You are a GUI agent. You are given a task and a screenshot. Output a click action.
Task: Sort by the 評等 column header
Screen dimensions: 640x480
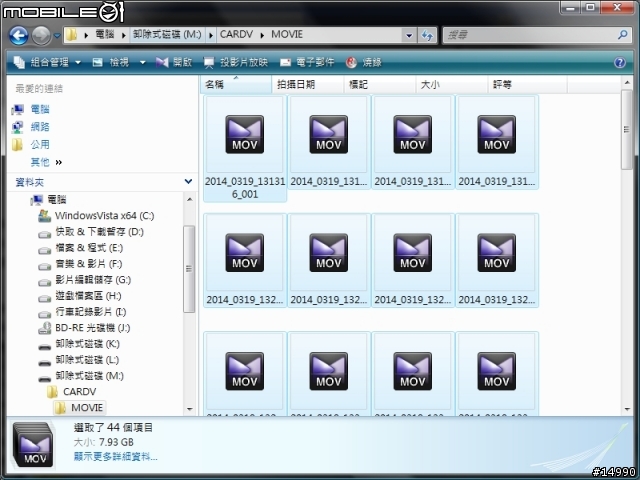click(x=527, y=84)
